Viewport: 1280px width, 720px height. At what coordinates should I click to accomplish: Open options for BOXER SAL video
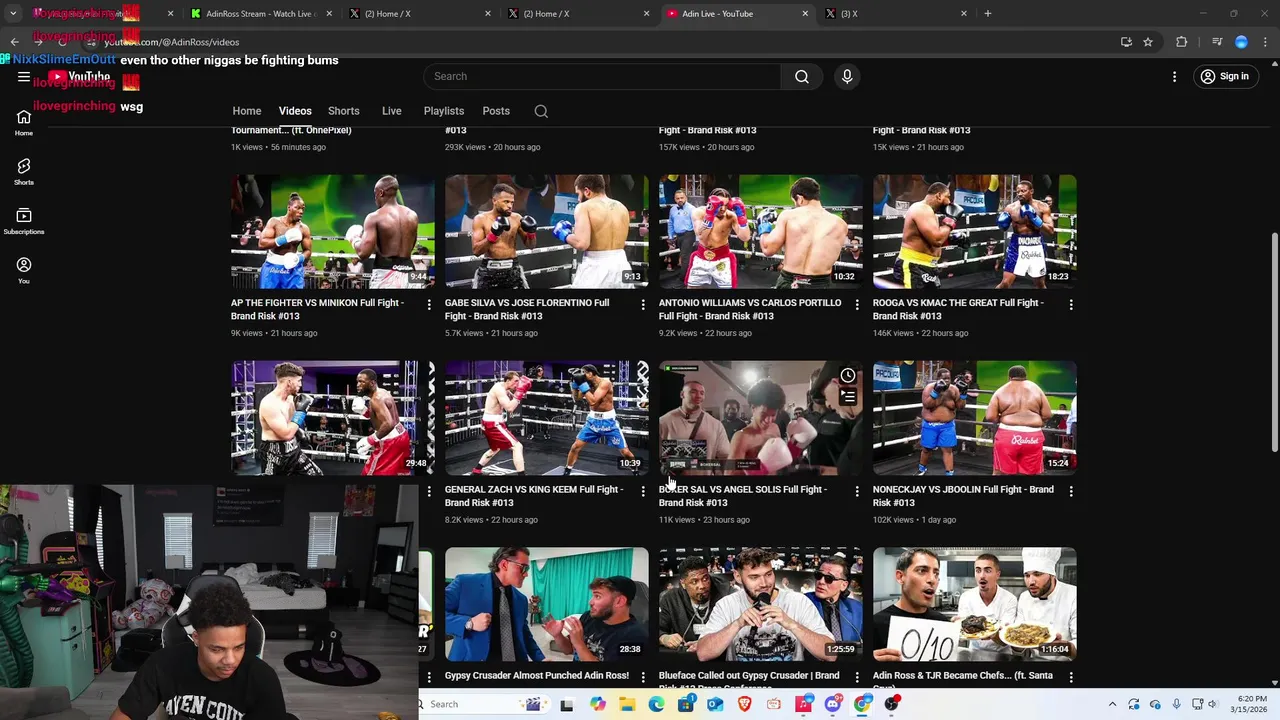tap(857, 491)
